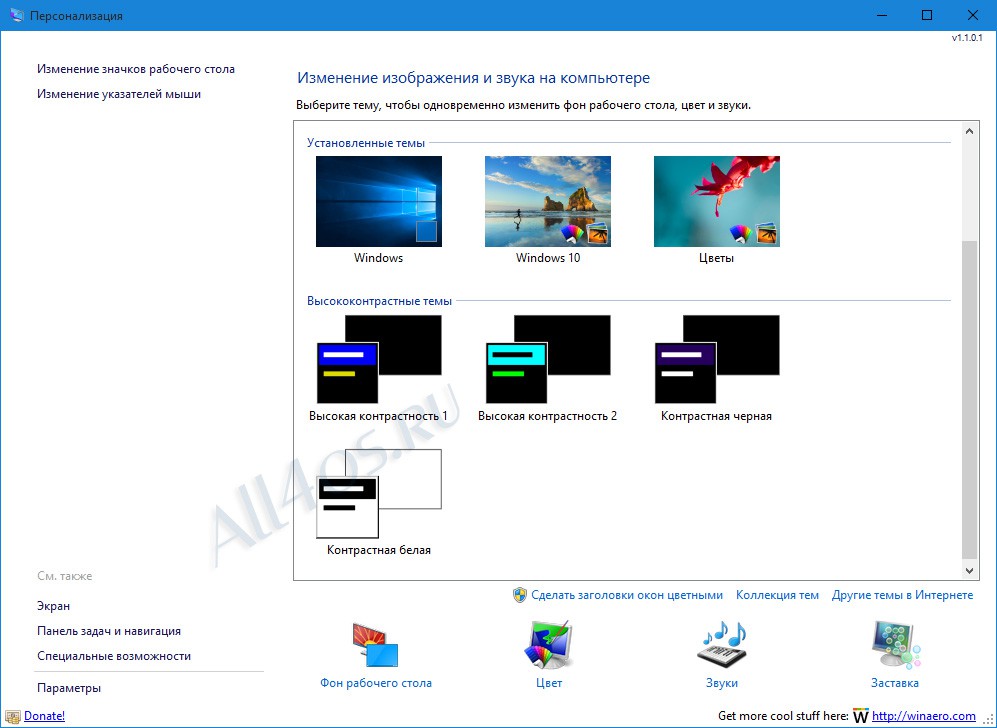Open the http://winaero.com link
Viewport: 997px width, 728px height.
(x=923, y=716)
